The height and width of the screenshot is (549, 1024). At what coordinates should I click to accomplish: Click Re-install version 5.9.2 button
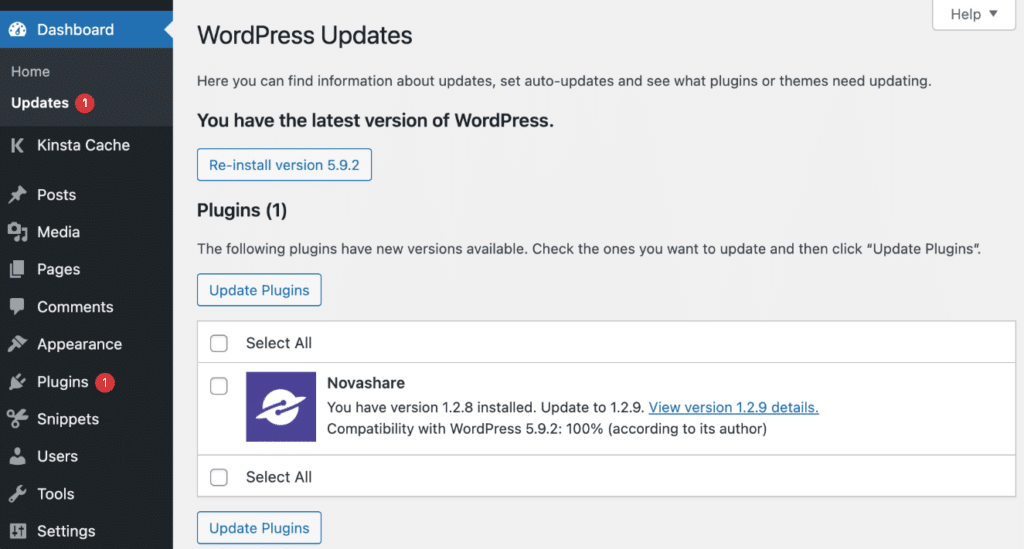(284, 165)
